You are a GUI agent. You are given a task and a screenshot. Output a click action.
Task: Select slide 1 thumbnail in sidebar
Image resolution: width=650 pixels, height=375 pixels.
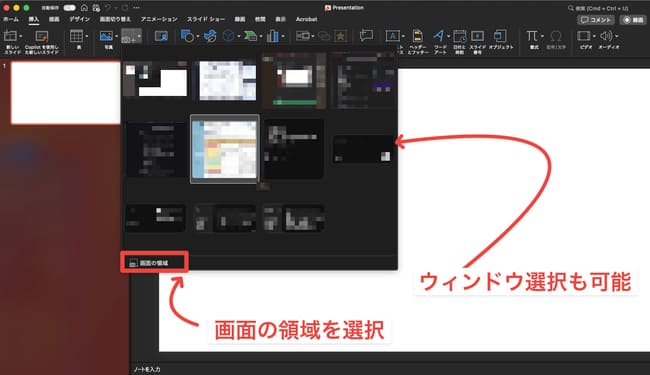pos(65,93)
